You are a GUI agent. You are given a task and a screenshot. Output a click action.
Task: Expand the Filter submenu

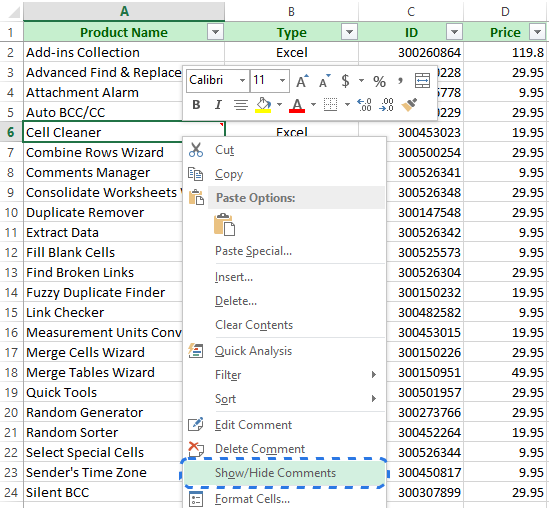pyautogui.click(x=284, y=375)
